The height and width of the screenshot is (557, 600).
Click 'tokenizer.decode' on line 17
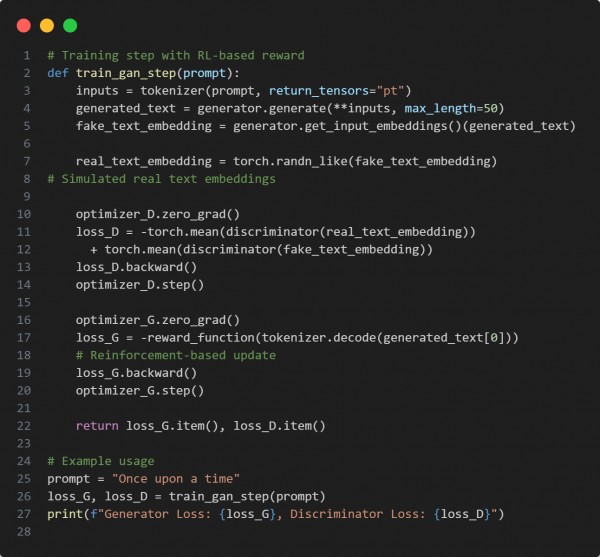pyautogui.click(x=319, y=337)
